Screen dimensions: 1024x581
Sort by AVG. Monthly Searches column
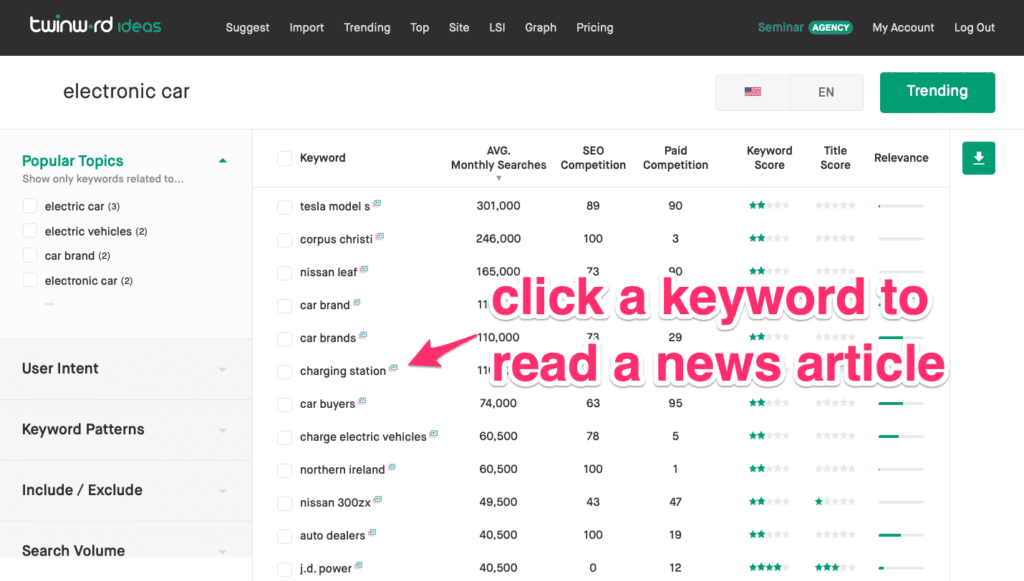tap(498, 158)
